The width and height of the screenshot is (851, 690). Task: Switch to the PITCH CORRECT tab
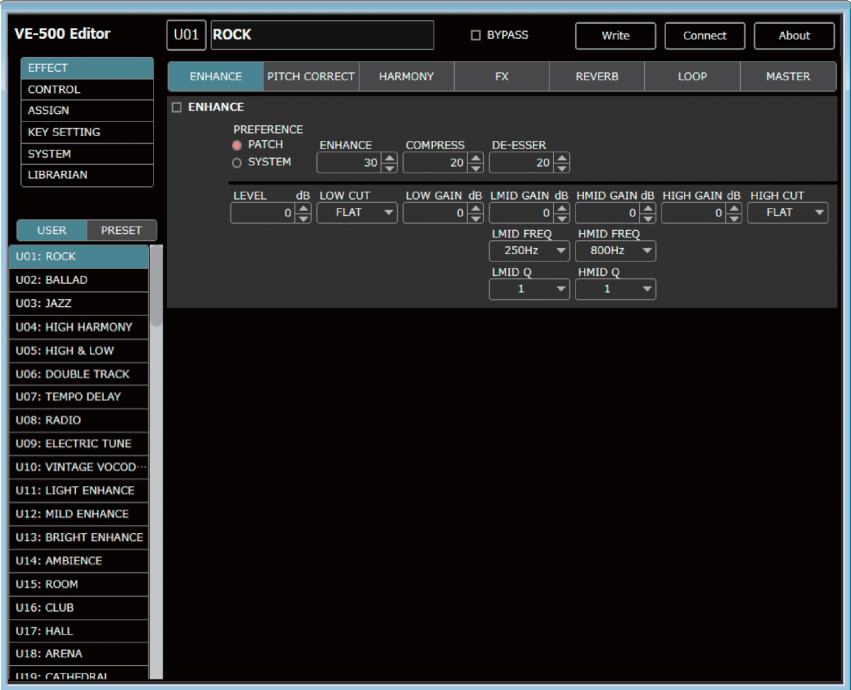point(311,77)
